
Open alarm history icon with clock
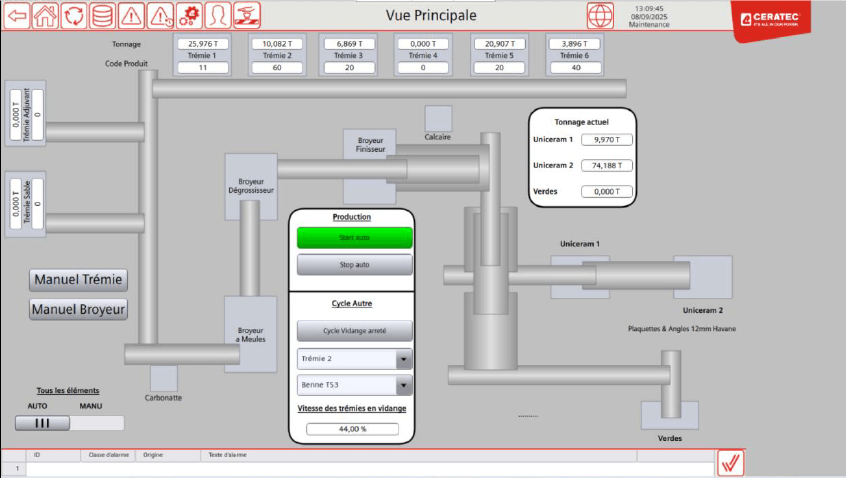coord(160,15)
